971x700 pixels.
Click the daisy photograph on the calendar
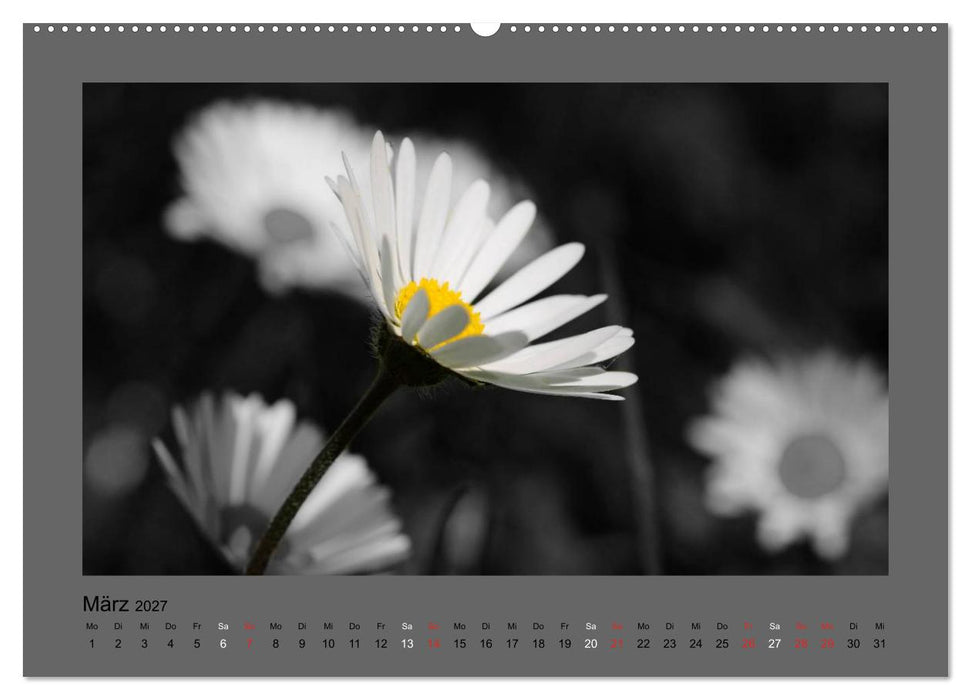[x=486, y=328]
